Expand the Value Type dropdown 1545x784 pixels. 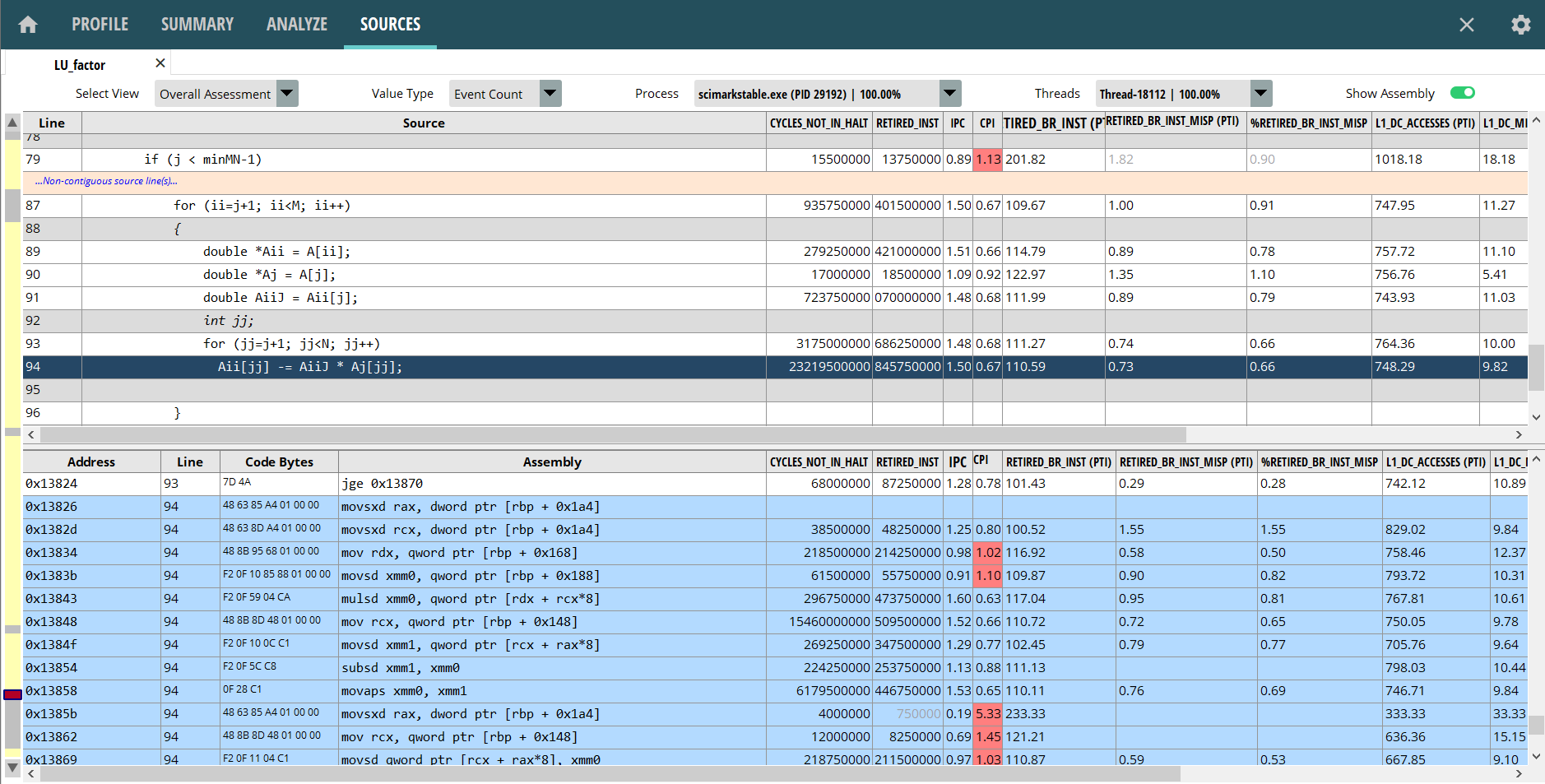550,94
